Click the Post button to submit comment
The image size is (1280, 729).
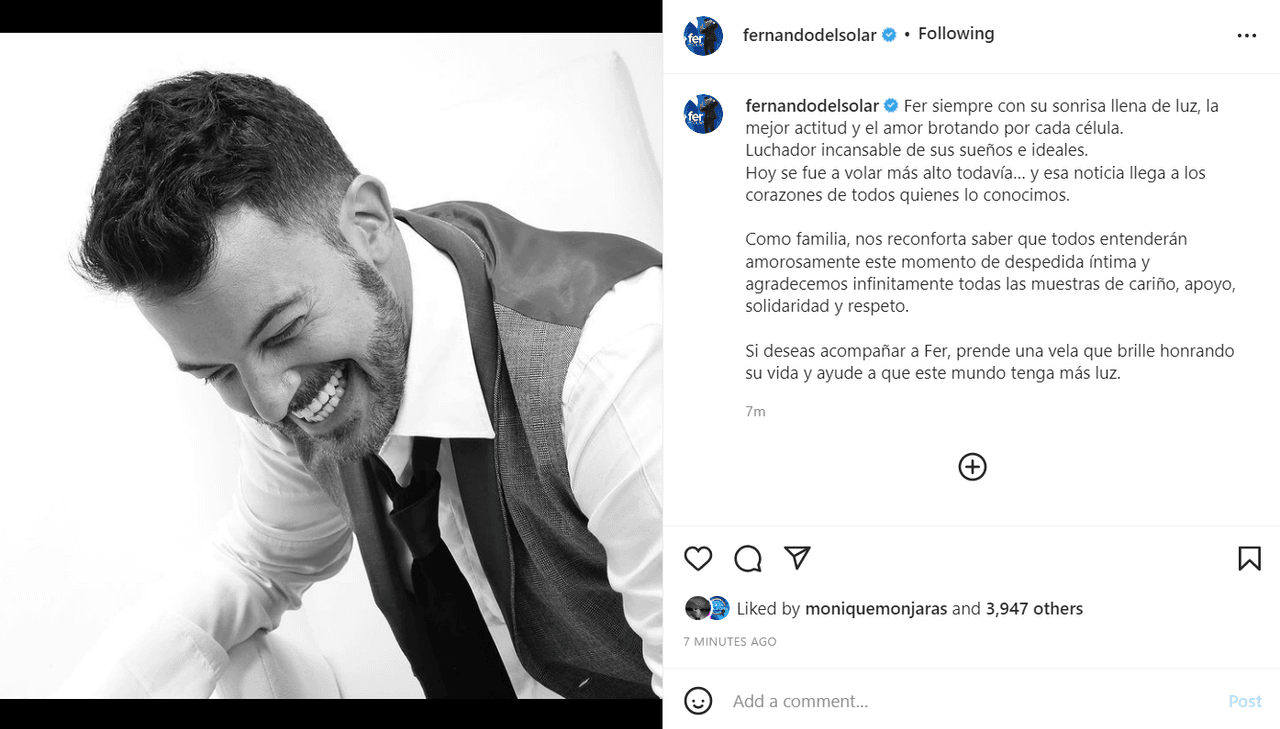[x=1245, y=701]
